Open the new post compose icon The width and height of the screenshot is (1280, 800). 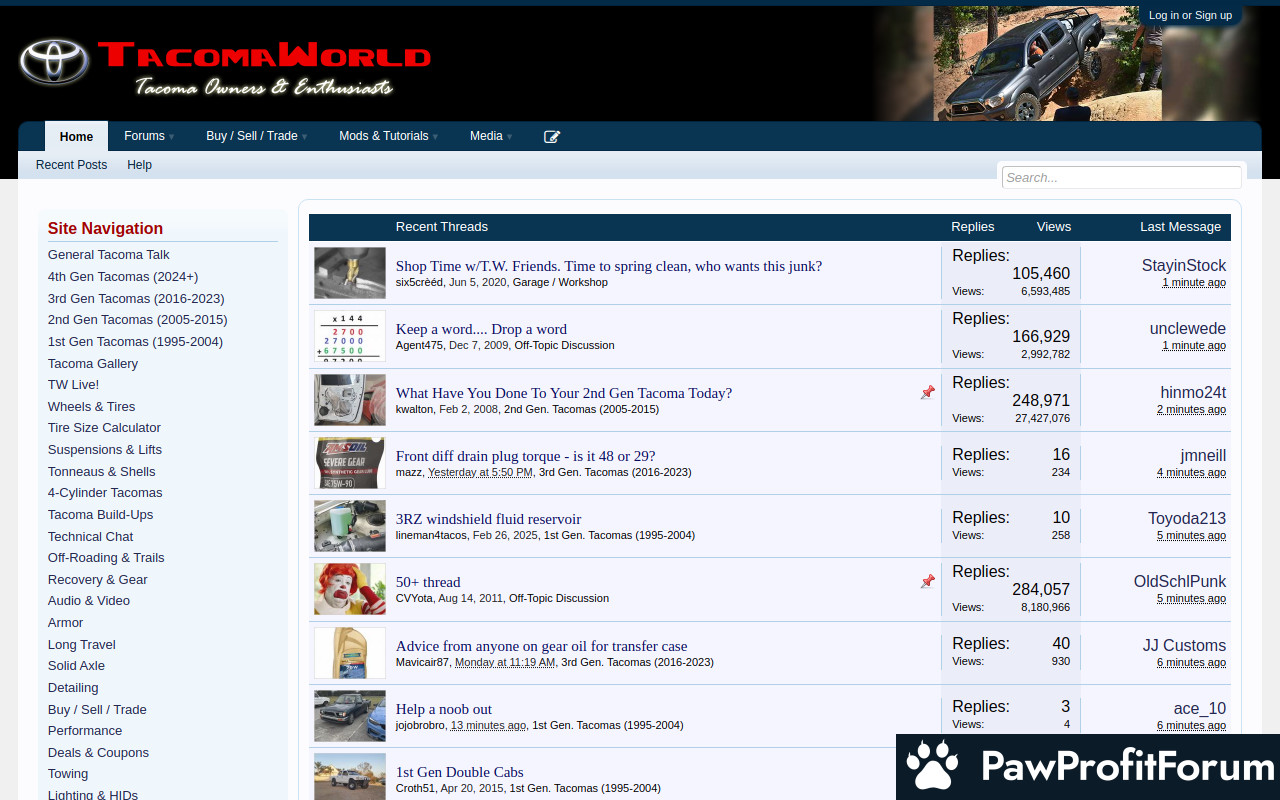point(552,137)
